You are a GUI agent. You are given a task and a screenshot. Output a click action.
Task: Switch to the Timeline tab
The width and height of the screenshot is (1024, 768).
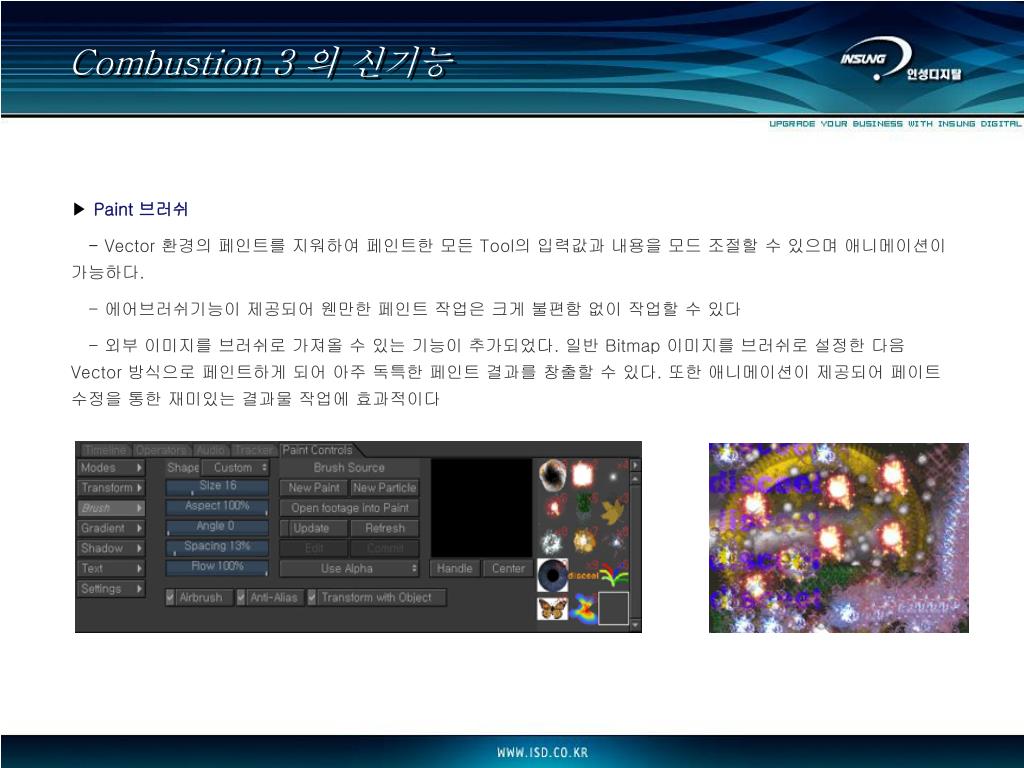tap(105, 450)
